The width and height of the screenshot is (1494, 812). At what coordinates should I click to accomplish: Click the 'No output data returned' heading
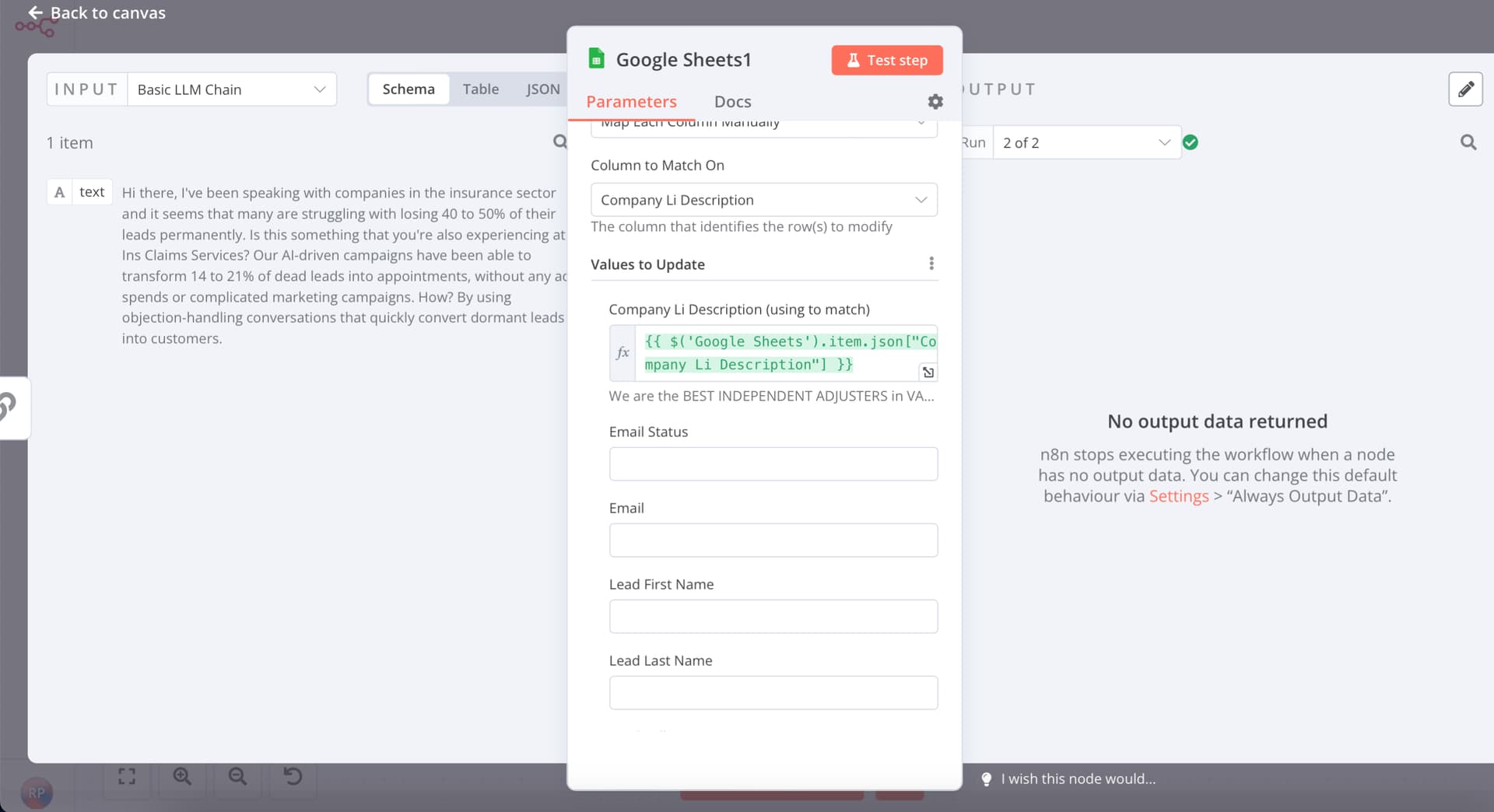click(x=1217, y=421)
